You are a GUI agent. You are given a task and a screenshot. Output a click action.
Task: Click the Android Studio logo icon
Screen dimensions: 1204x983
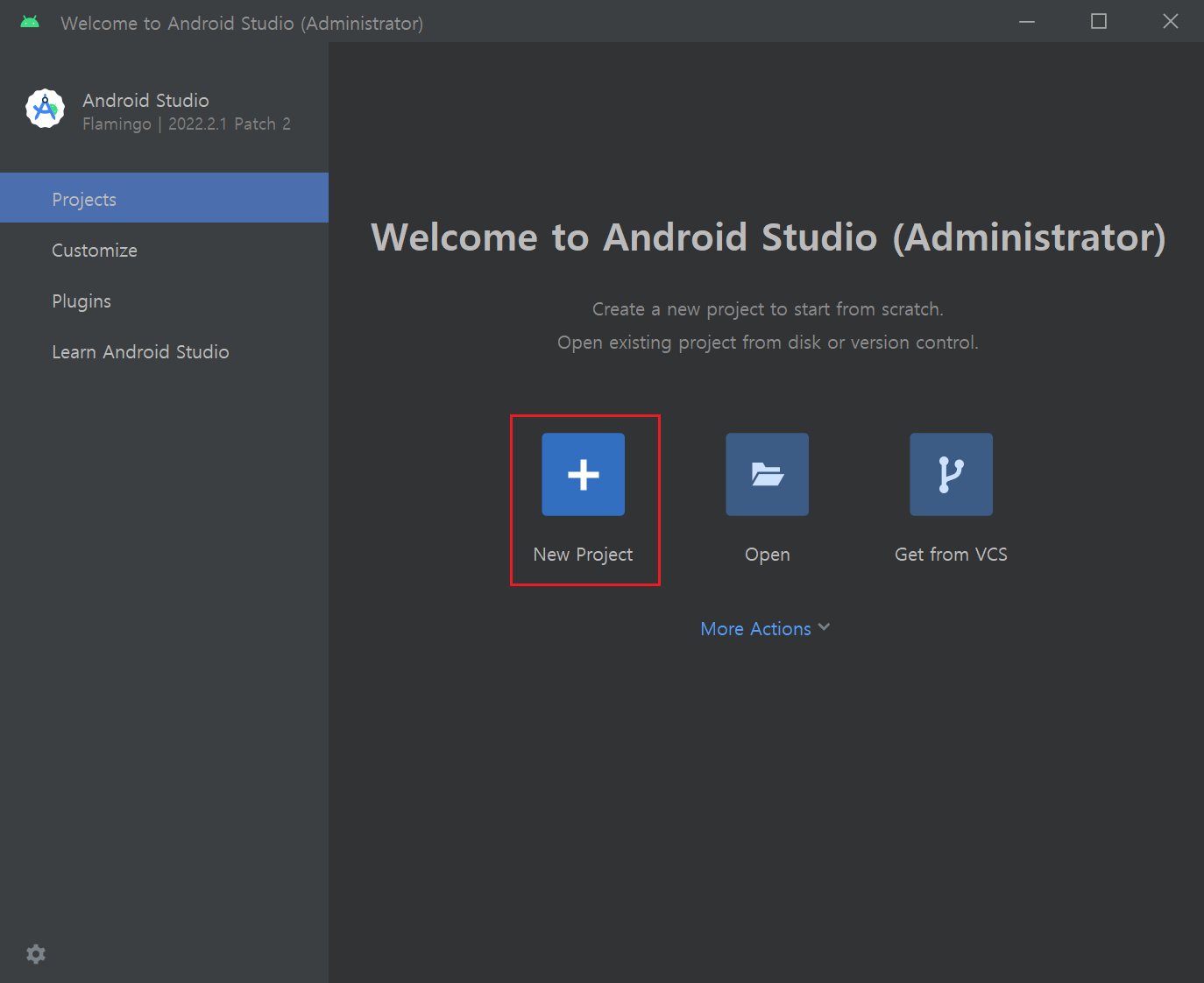(46, 109)
